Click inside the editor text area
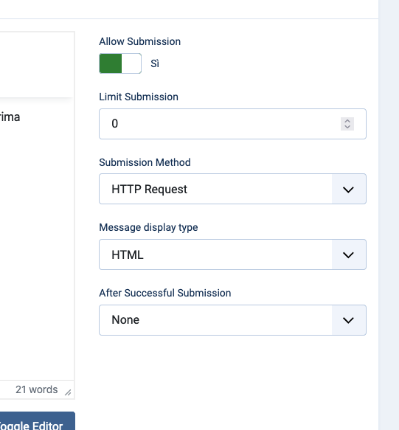Viewport: 399px width, 430px height. point(37,233)
